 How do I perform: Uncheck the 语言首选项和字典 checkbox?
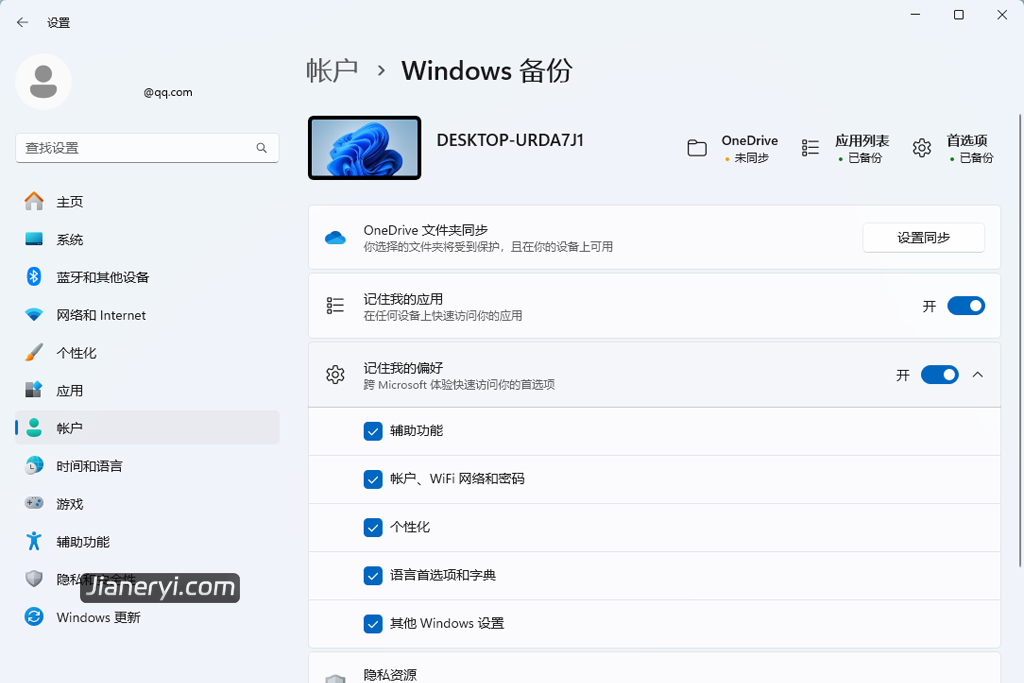(373, 575)
